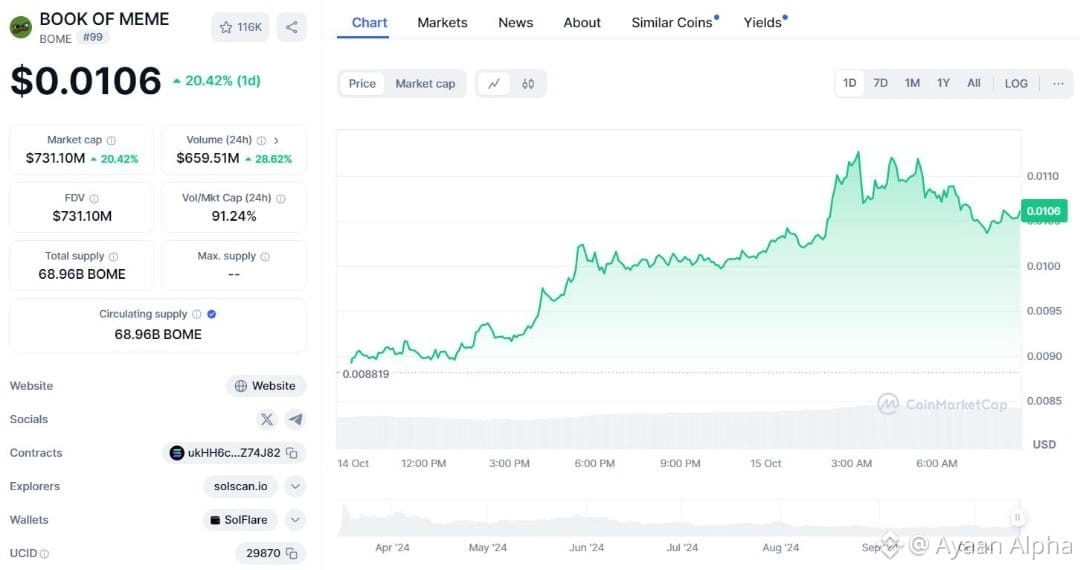Open the Volume (24h) arrow chevron
The width and height of the screenshot is (1080, 570).
(276, 140)
